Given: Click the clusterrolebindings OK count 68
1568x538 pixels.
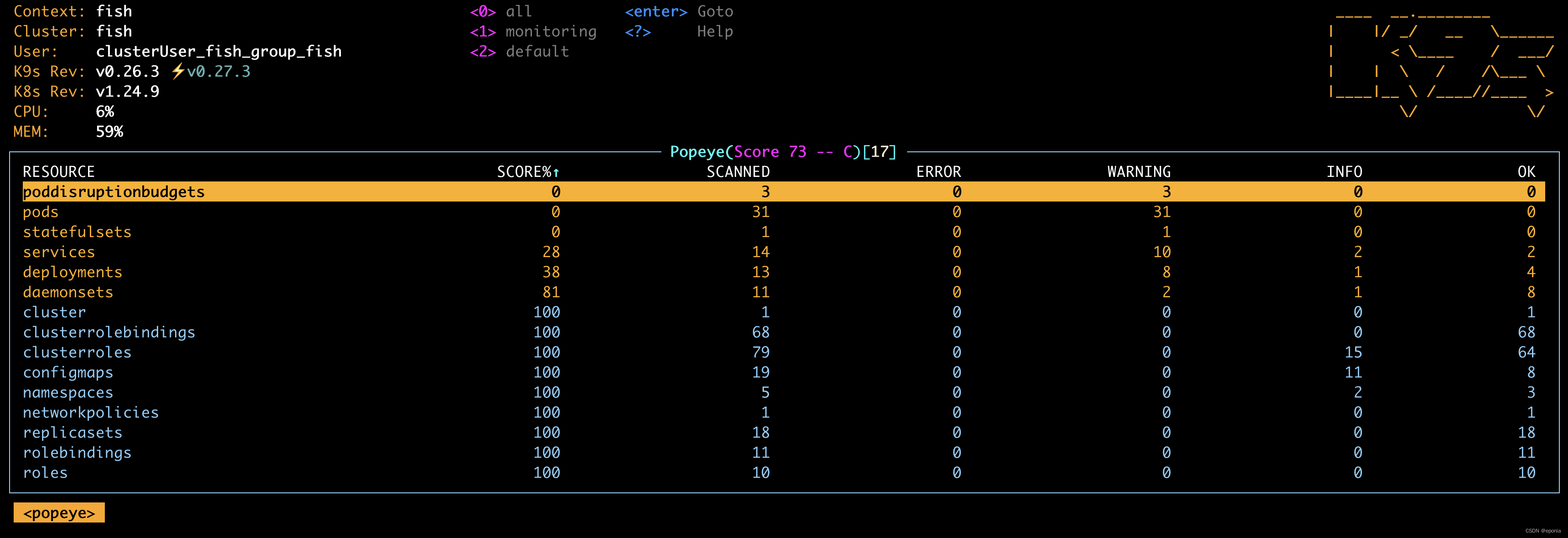Looking at the screenshot, I should (x=1526, y=332).
